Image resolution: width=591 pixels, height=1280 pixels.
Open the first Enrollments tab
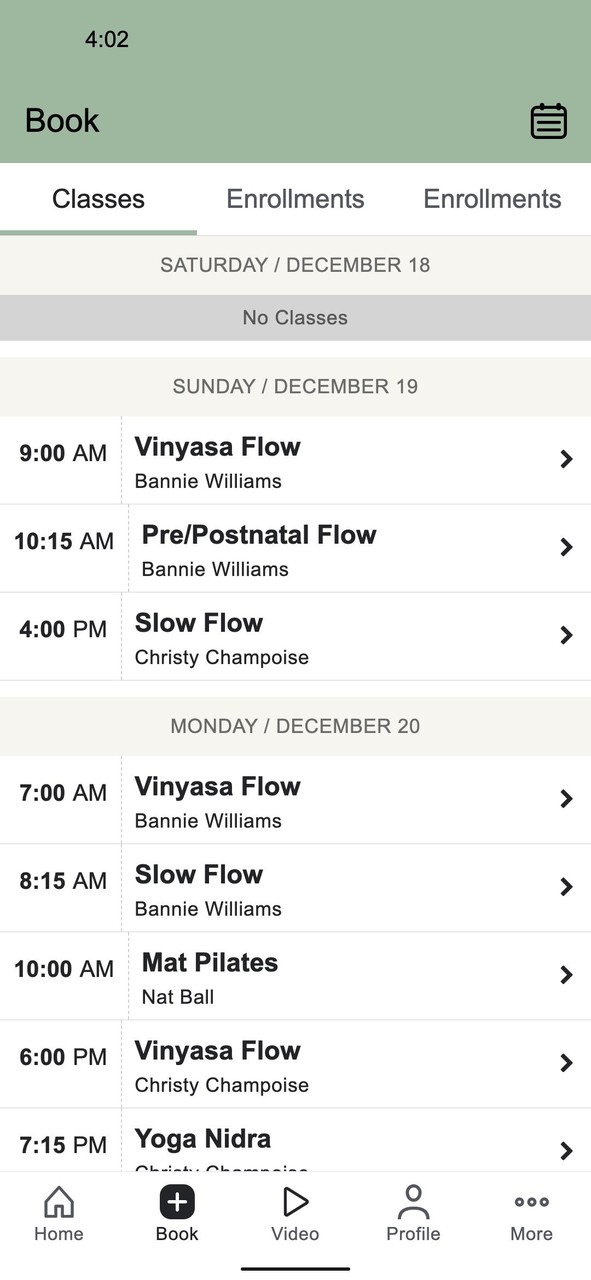coord(294,198)
